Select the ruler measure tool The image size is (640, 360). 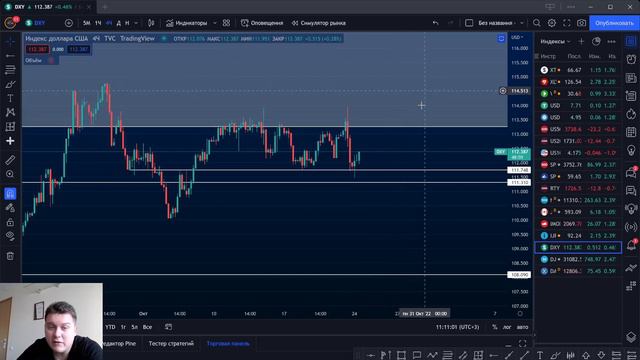(10, 160)
